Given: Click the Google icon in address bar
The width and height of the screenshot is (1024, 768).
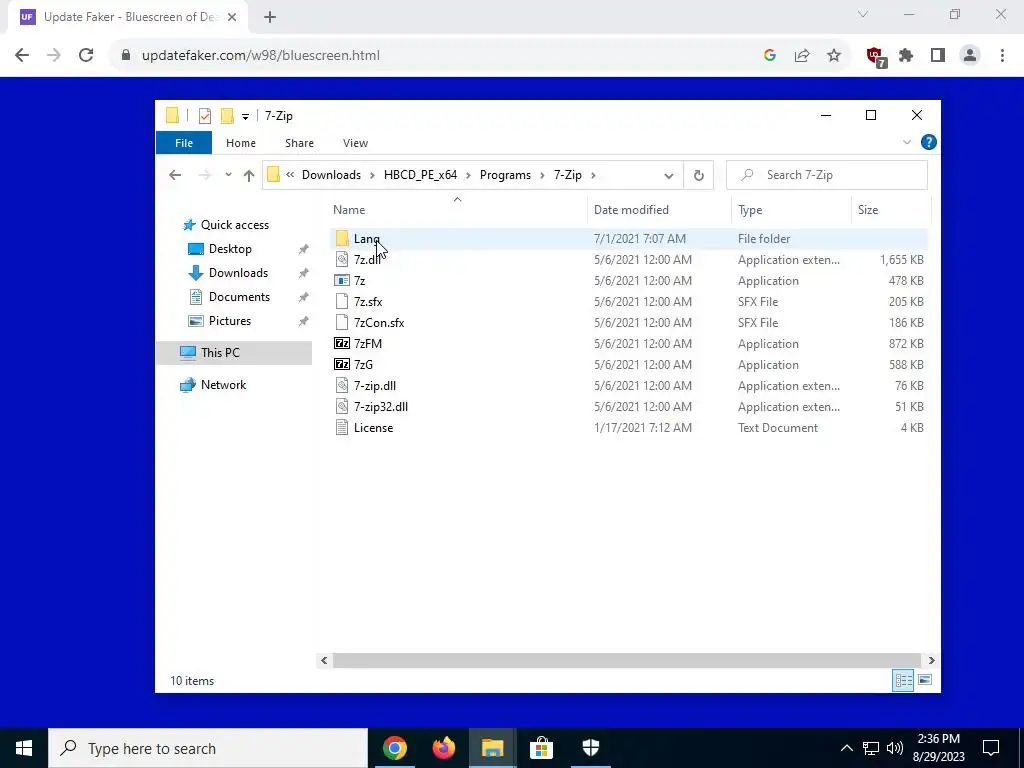Looking at the screenshot, I should [x=770, y=55].
